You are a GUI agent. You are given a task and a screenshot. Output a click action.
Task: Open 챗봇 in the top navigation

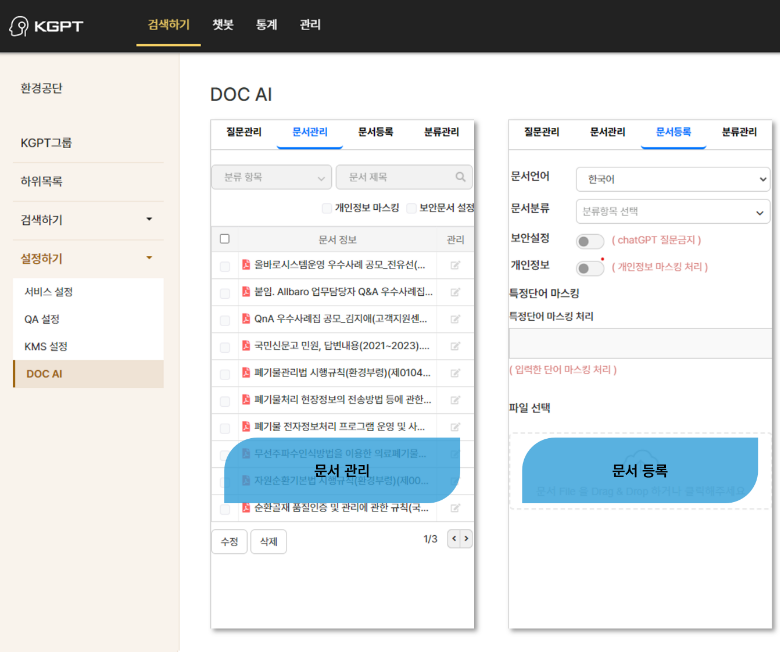click(x=223, y=25)
